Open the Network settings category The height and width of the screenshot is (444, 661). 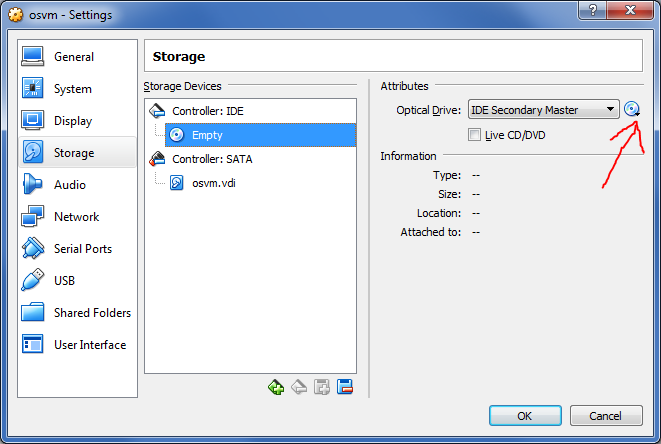click(77, 217)
